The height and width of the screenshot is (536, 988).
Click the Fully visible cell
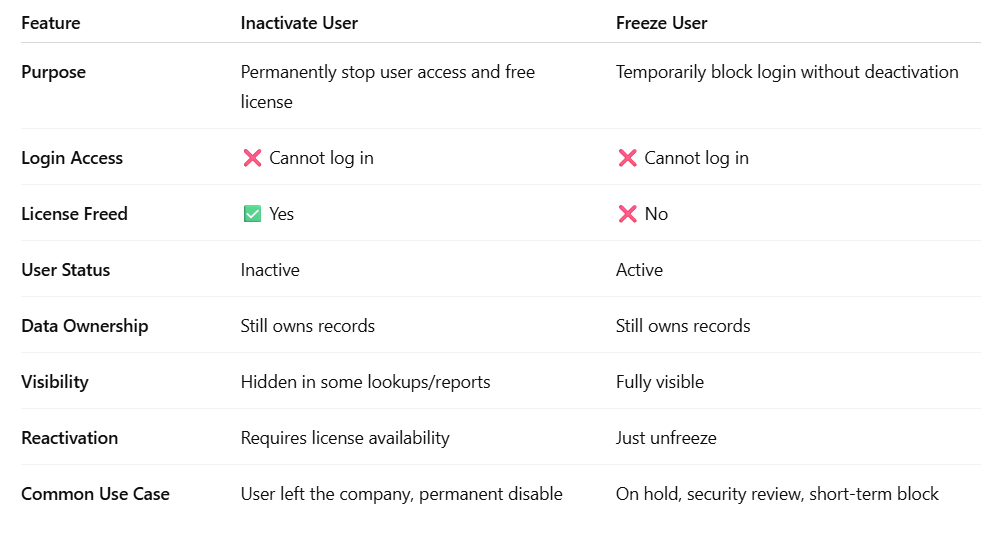(x=660, y=382)
